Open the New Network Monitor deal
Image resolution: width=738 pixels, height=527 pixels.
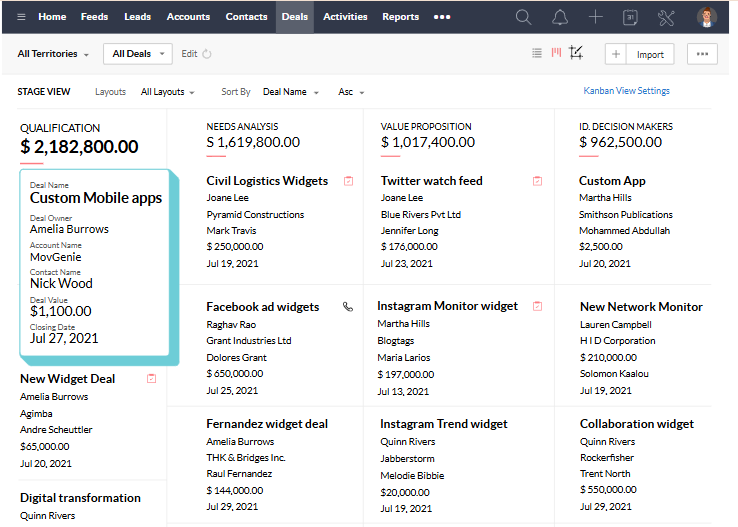(641, 307)
